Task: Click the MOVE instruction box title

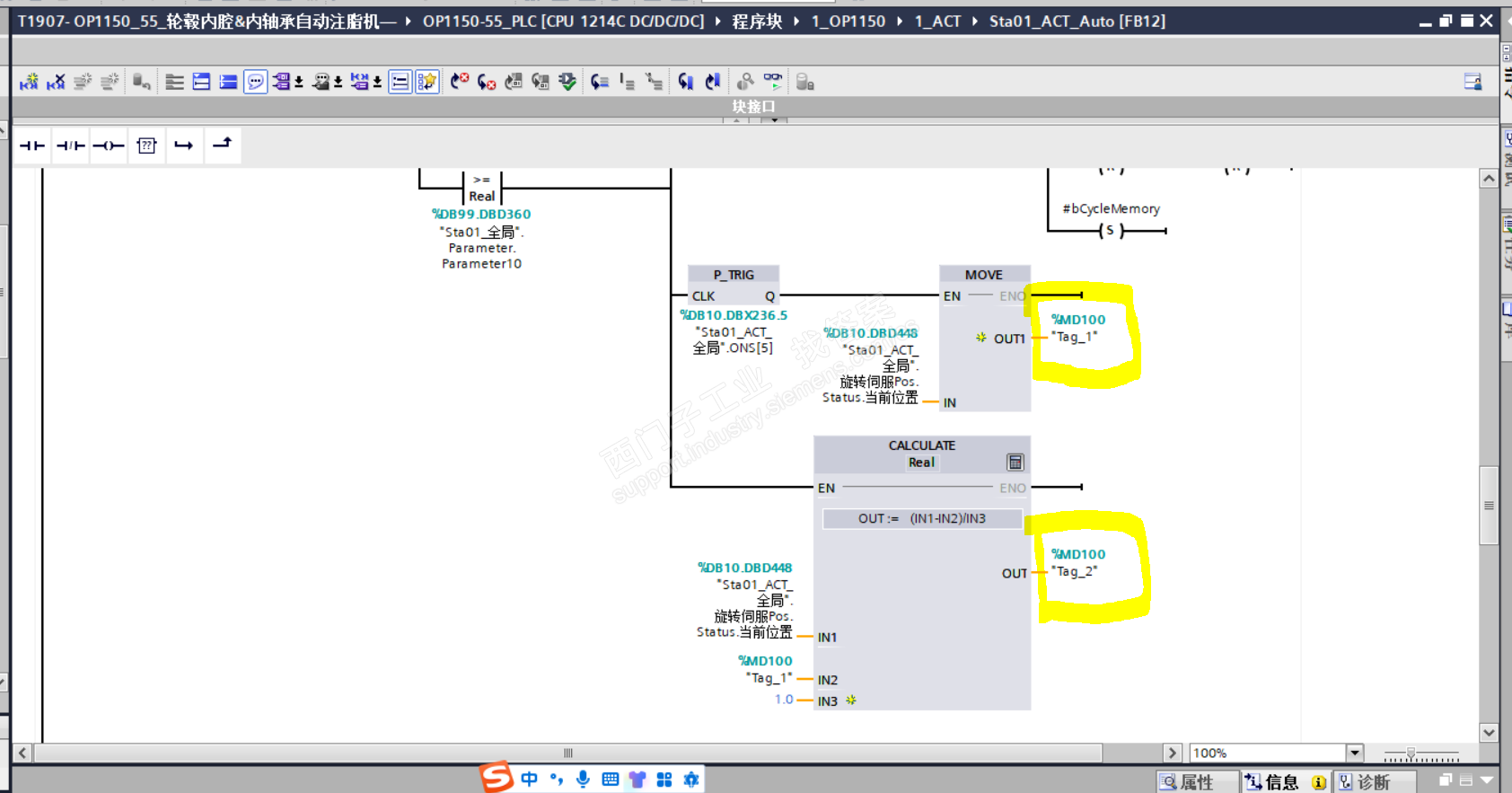Action: tap(984, 275)
